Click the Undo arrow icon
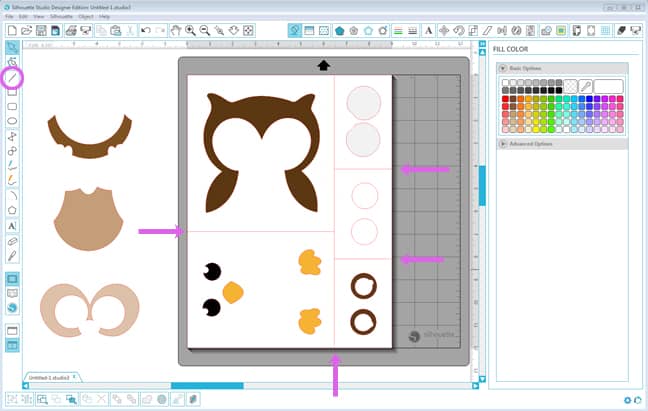Image resolution: width=648 pixels, height=411 pixels. point(146,31)
